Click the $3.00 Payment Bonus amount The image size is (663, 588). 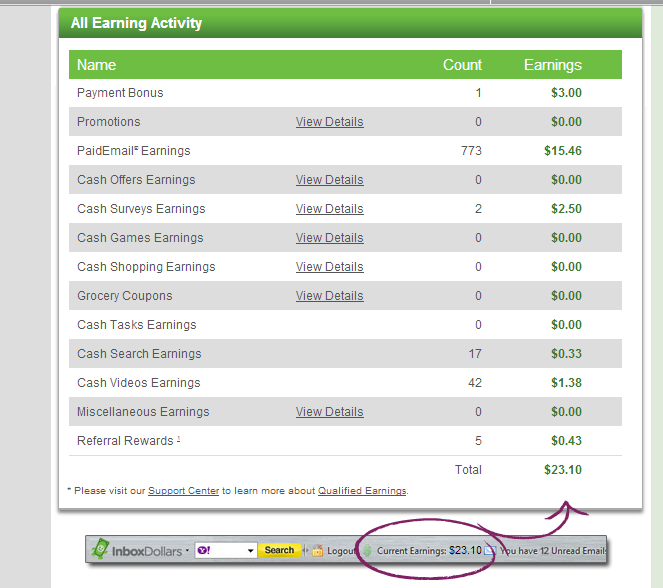[x=566, y=93]
